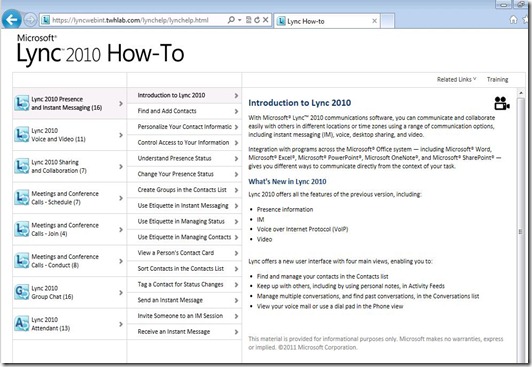Open the Find and Add Contacts topic

coord(184,111)
